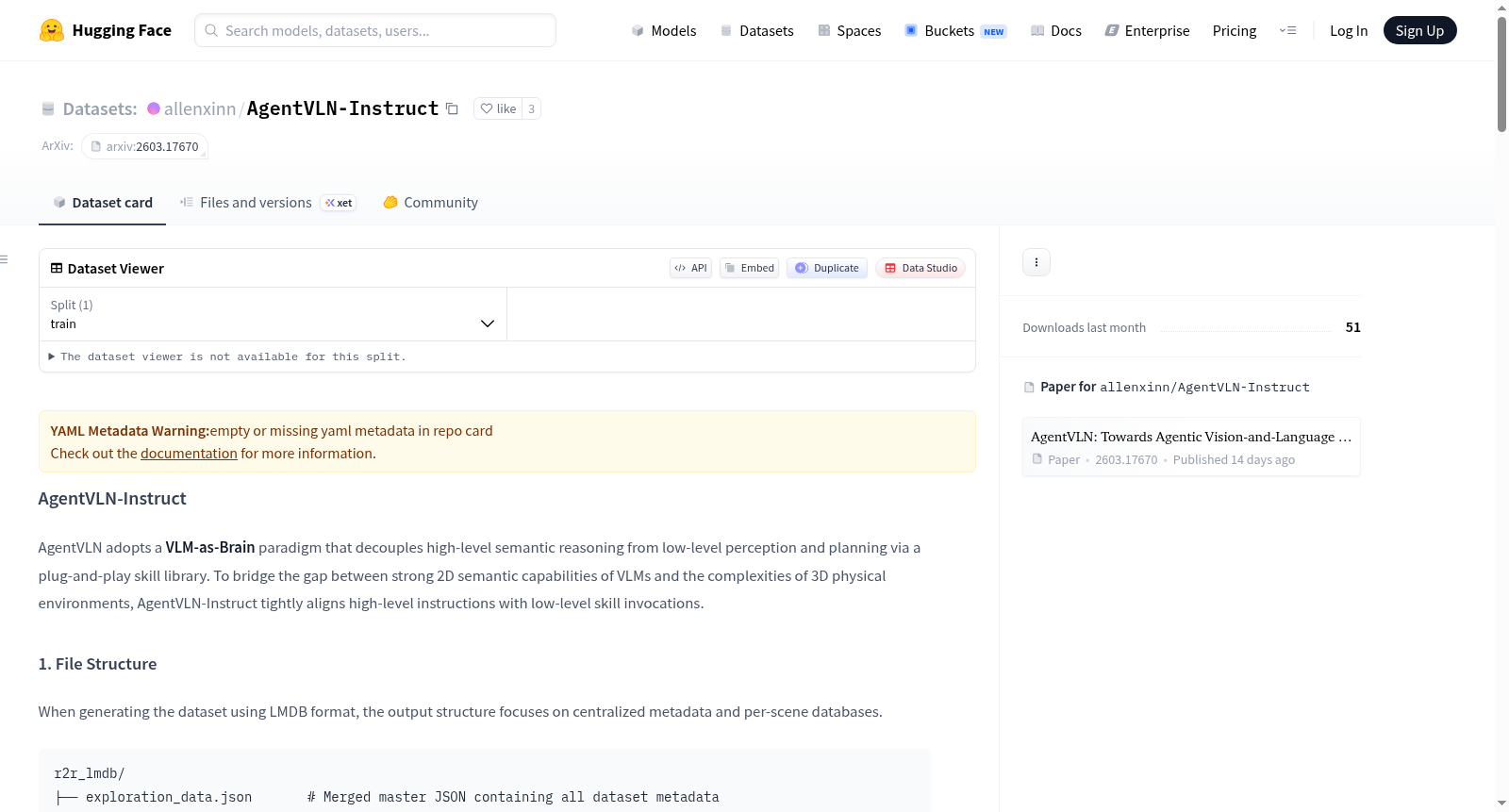Open the allenxinn user profile link

(200, 108)
